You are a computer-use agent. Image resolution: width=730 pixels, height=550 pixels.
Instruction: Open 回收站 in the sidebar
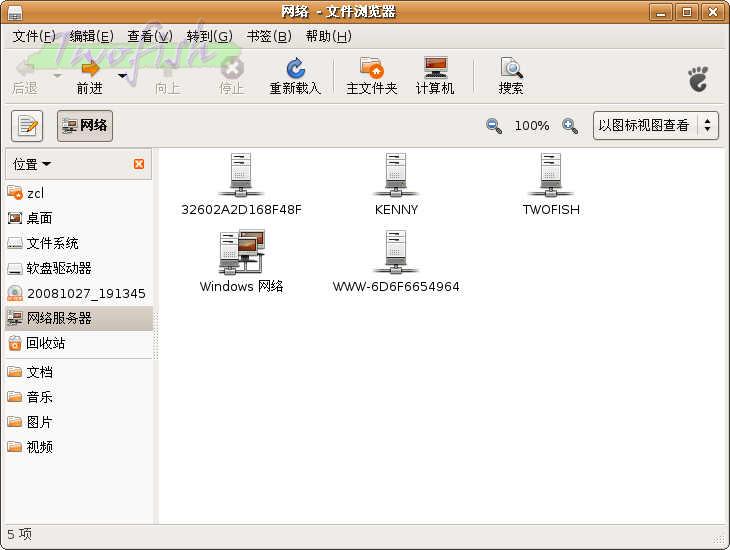point(79,343)
